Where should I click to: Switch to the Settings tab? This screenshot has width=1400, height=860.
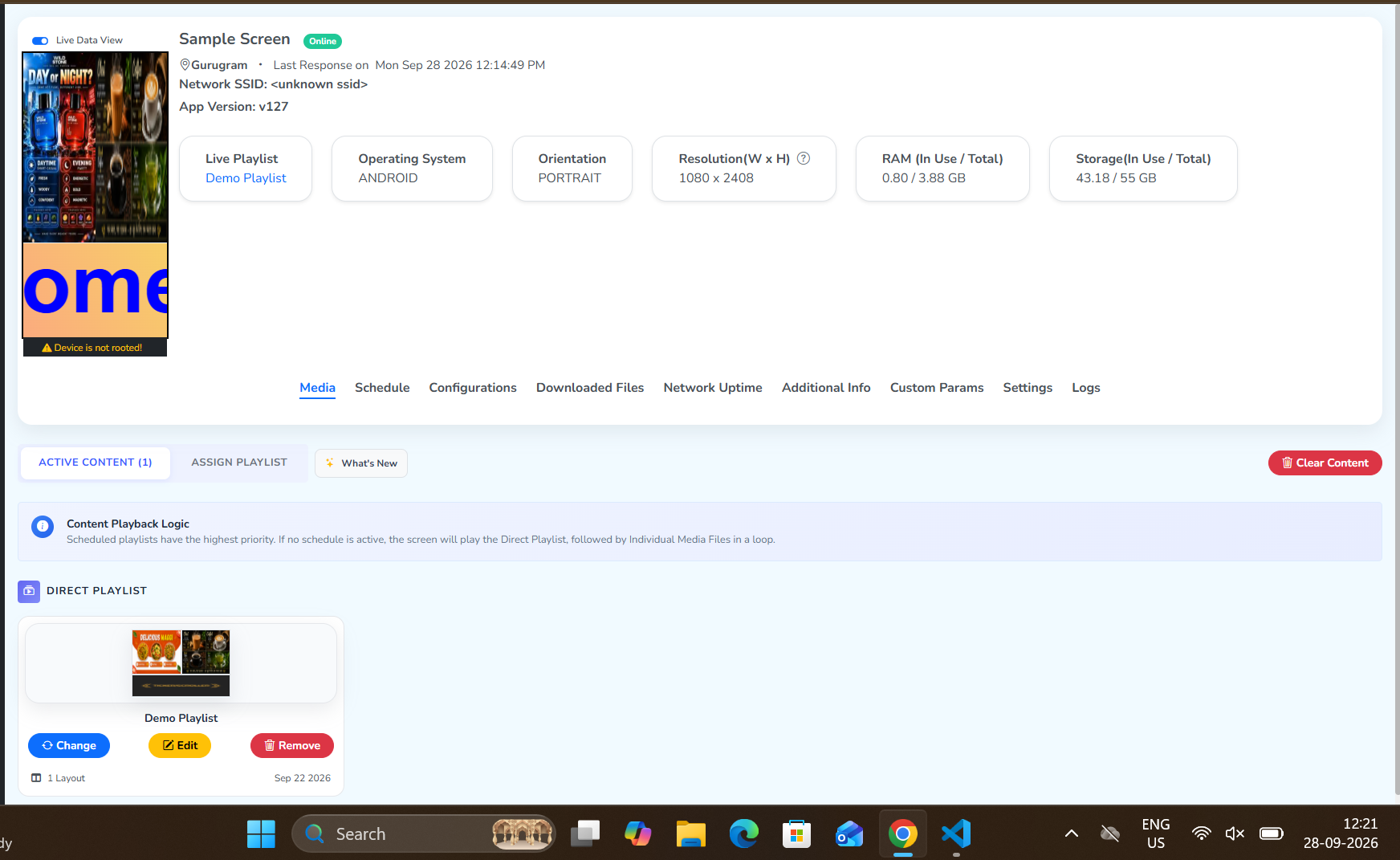(1028, 388)
